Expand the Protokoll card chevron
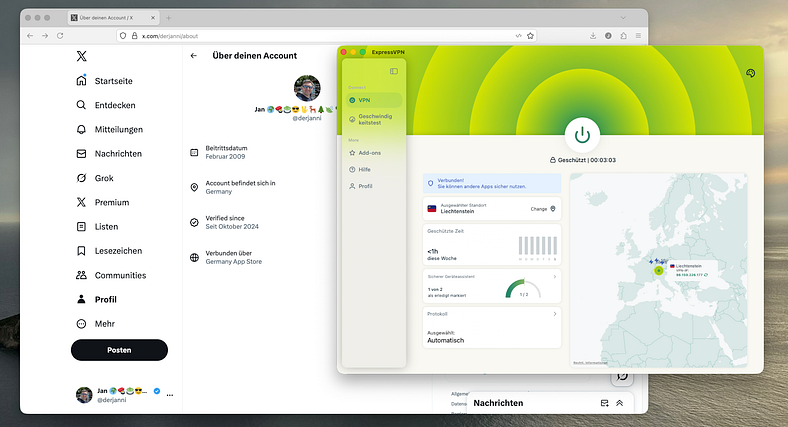 (x=555, y=314)
